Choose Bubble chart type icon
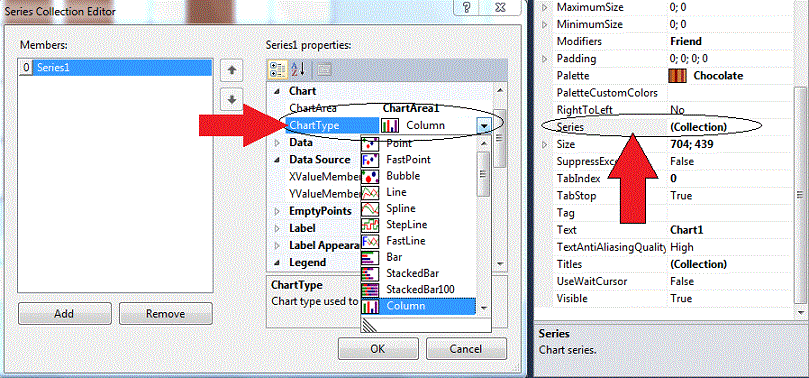Viewport: 809px width, 378px height. pos(370,176)
